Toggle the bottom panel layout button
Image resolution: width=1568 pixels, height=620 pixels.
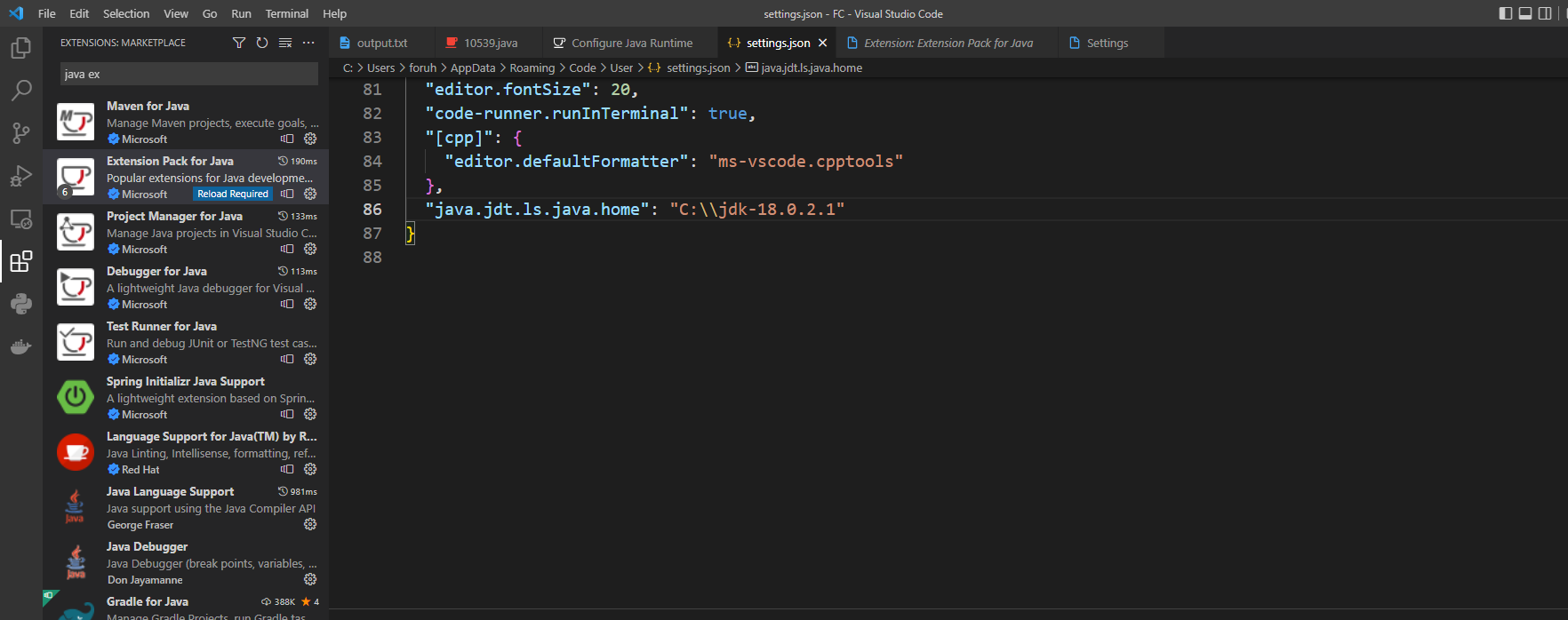(x=1525, y=13)
